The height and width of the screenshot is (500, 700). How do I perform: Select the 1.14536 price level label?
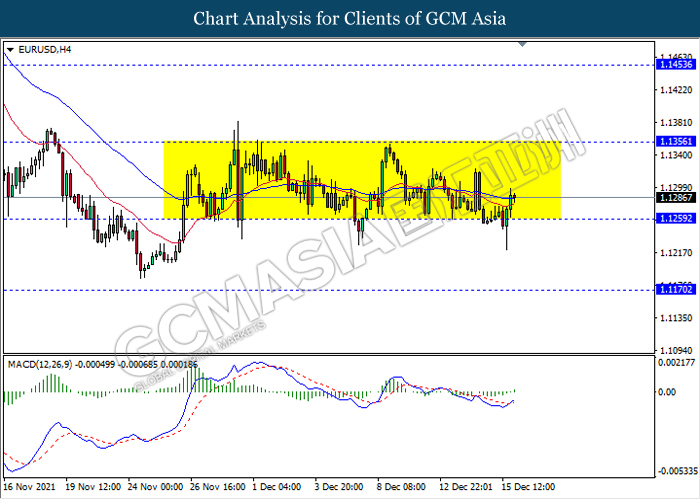[x=676, y=65]
